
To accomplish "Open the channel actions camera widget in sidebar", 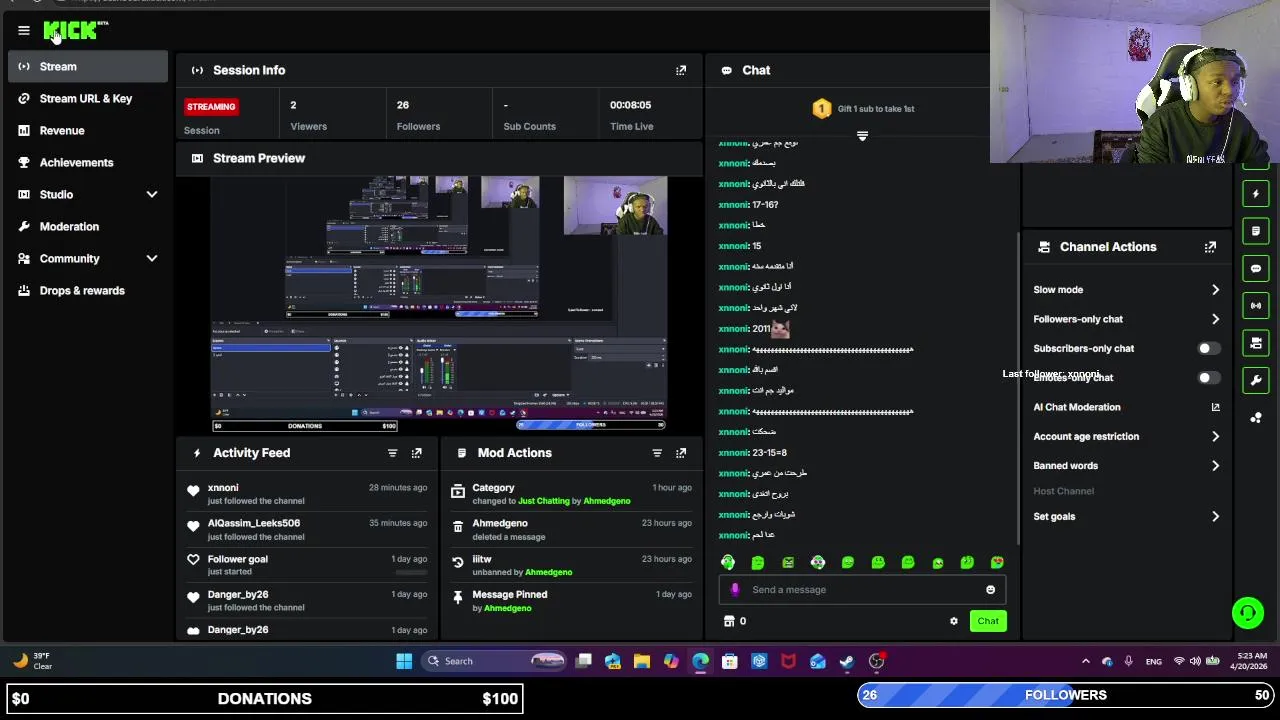I will [1256, 343].
